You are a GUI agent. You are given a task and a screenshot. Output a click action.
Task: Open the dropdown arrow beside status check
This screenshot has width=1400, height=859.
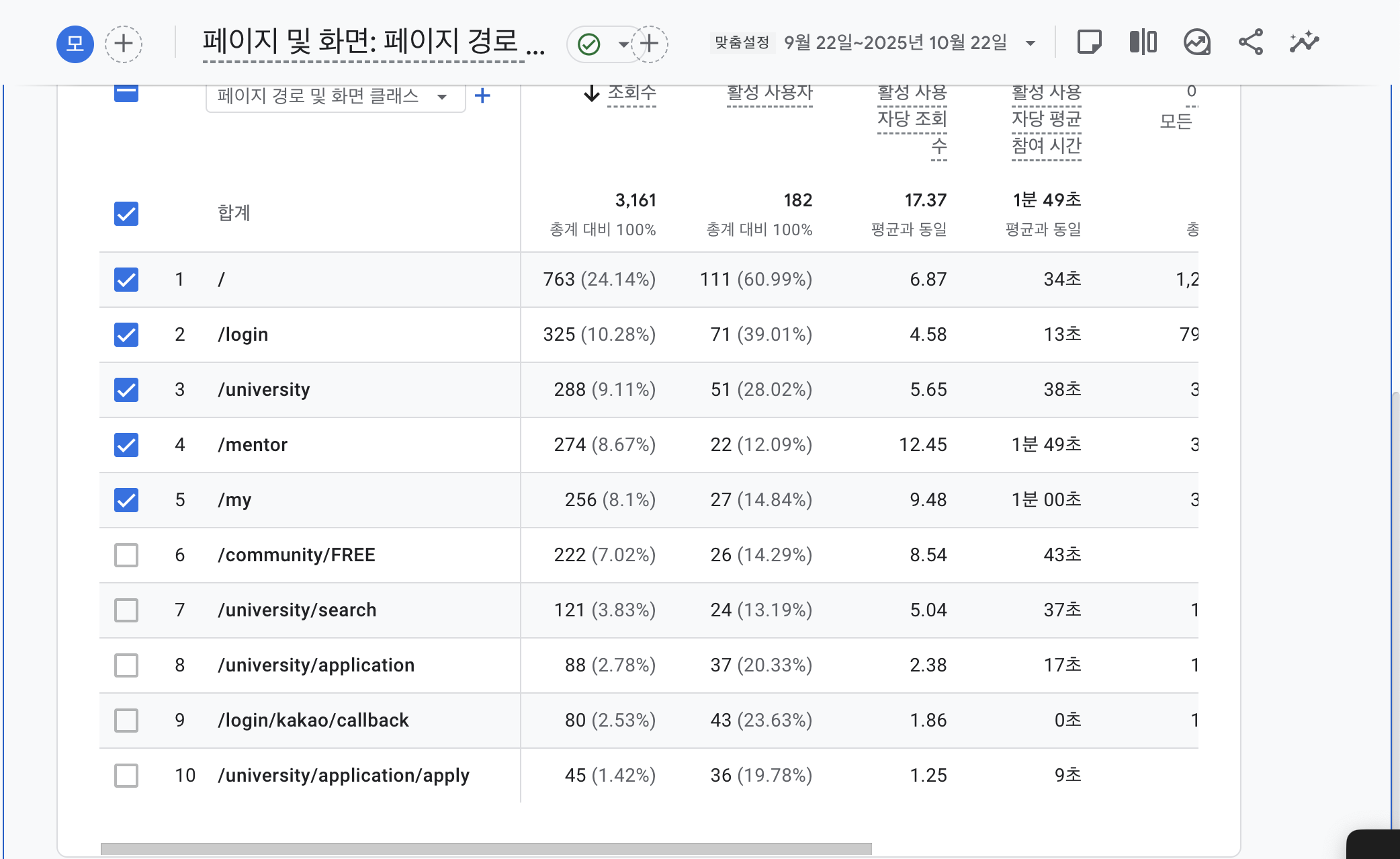(x=623, y=44)
